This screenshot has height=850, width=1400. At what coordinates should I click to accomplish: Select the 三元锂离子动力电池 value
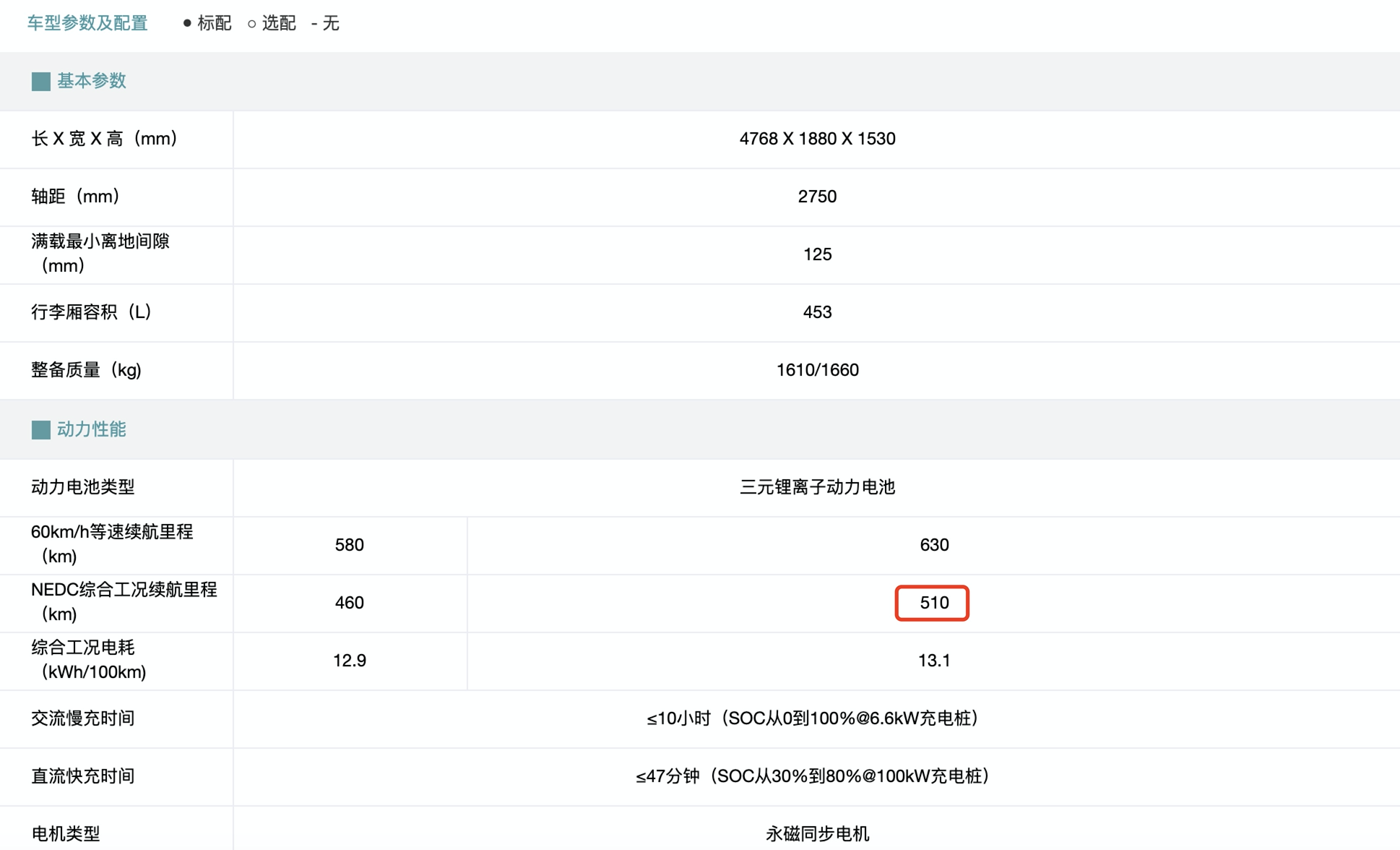click(x=817, y=487)
